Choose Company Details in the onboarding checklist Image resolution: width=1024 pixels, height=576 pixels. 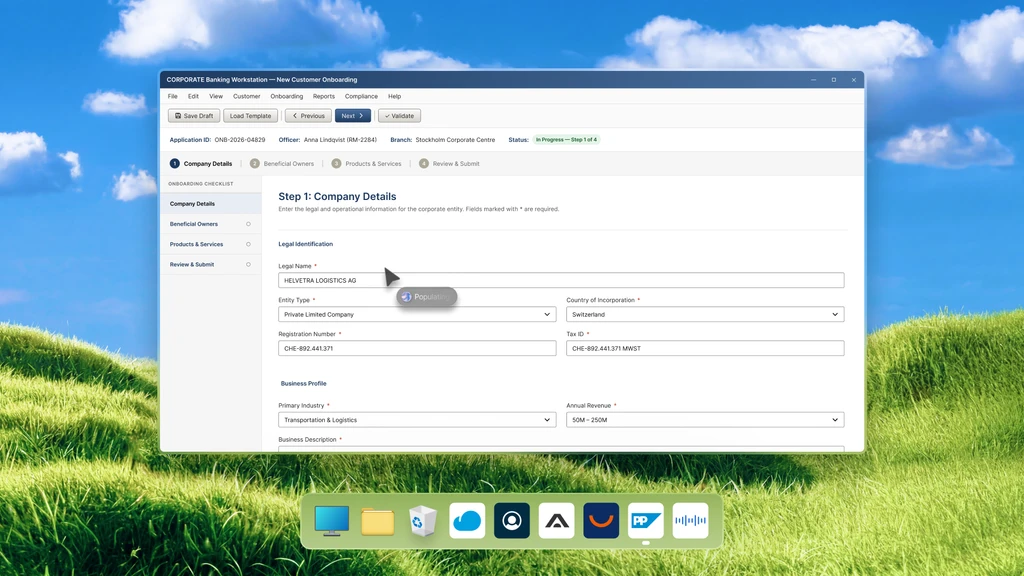pyautogui.click(x=211, y=204)
